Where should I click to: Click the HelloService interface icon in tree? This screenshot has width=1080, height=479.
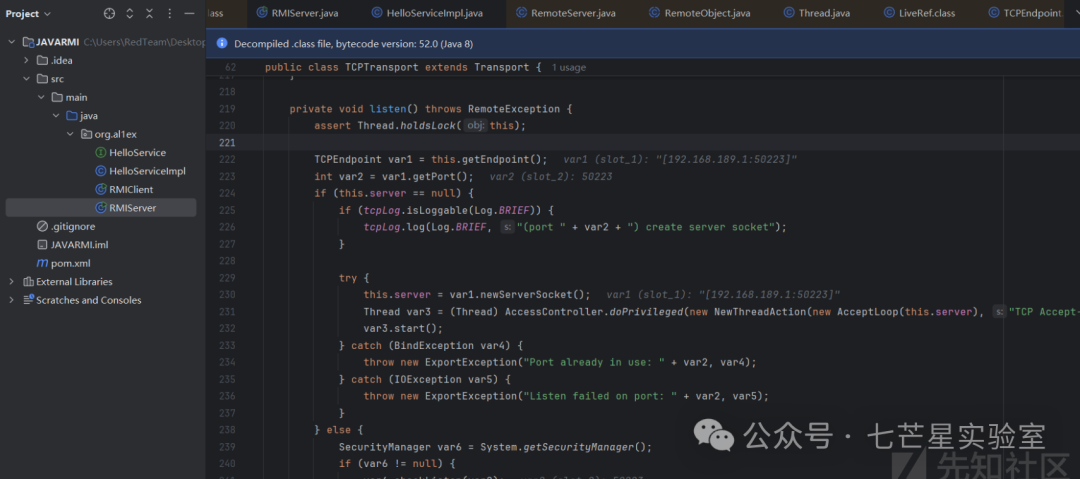point(100,152)
